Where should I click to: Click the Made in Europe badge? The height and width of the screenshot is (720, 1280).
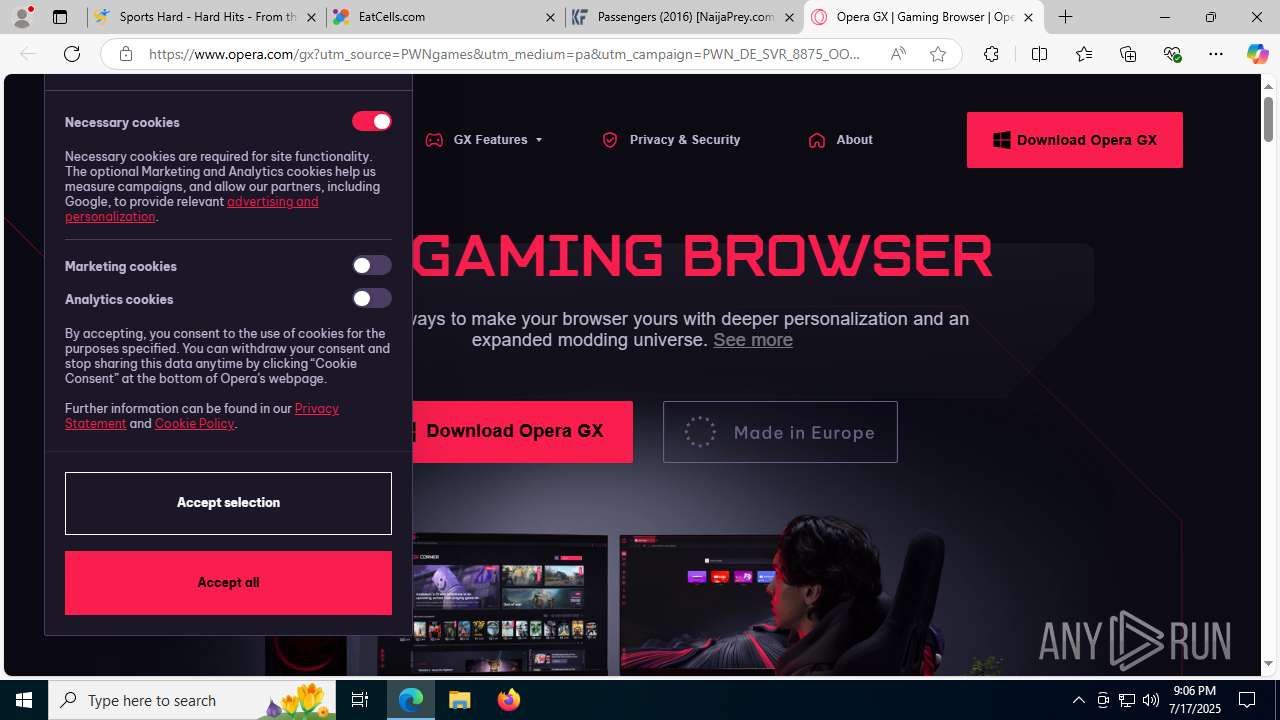[x=780, y=432]
